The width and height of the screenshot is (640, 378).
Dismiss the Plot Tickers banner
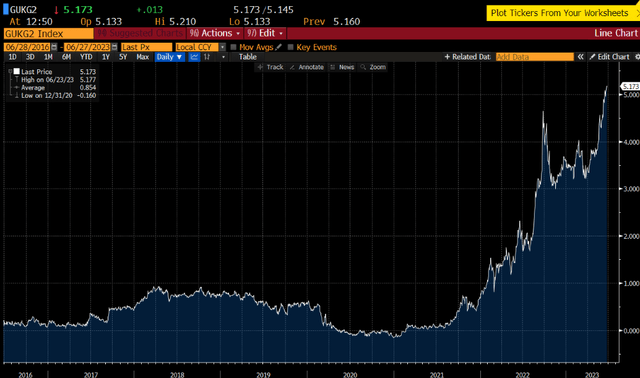tap(638, 13)
